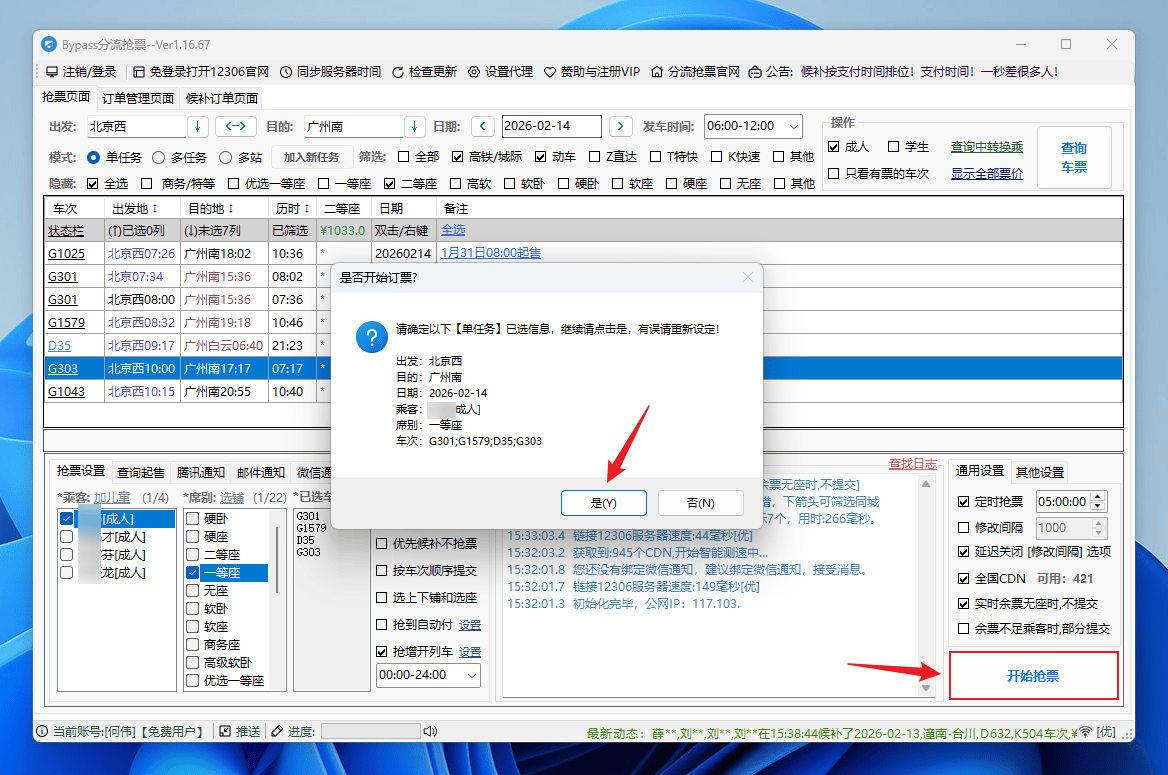
Task: Open the 查询中转换乘 link
Action: click(987, 146)
